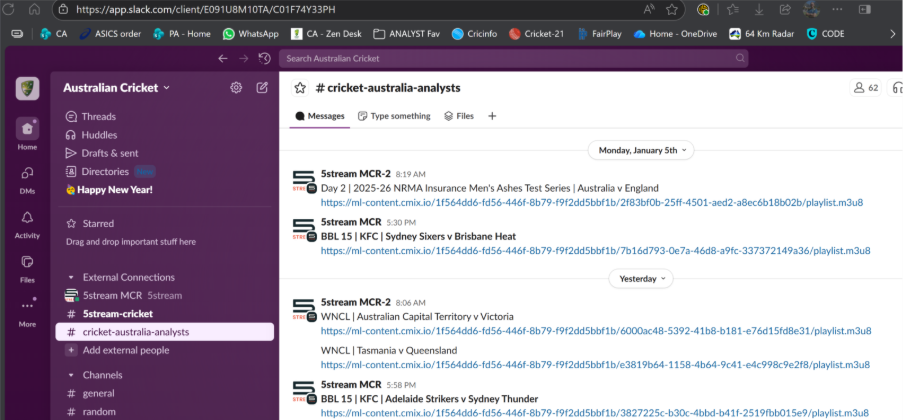Open the Ashes Test Series playlist link
This screenshot has height=420, width=903.
tap(591, 203)
